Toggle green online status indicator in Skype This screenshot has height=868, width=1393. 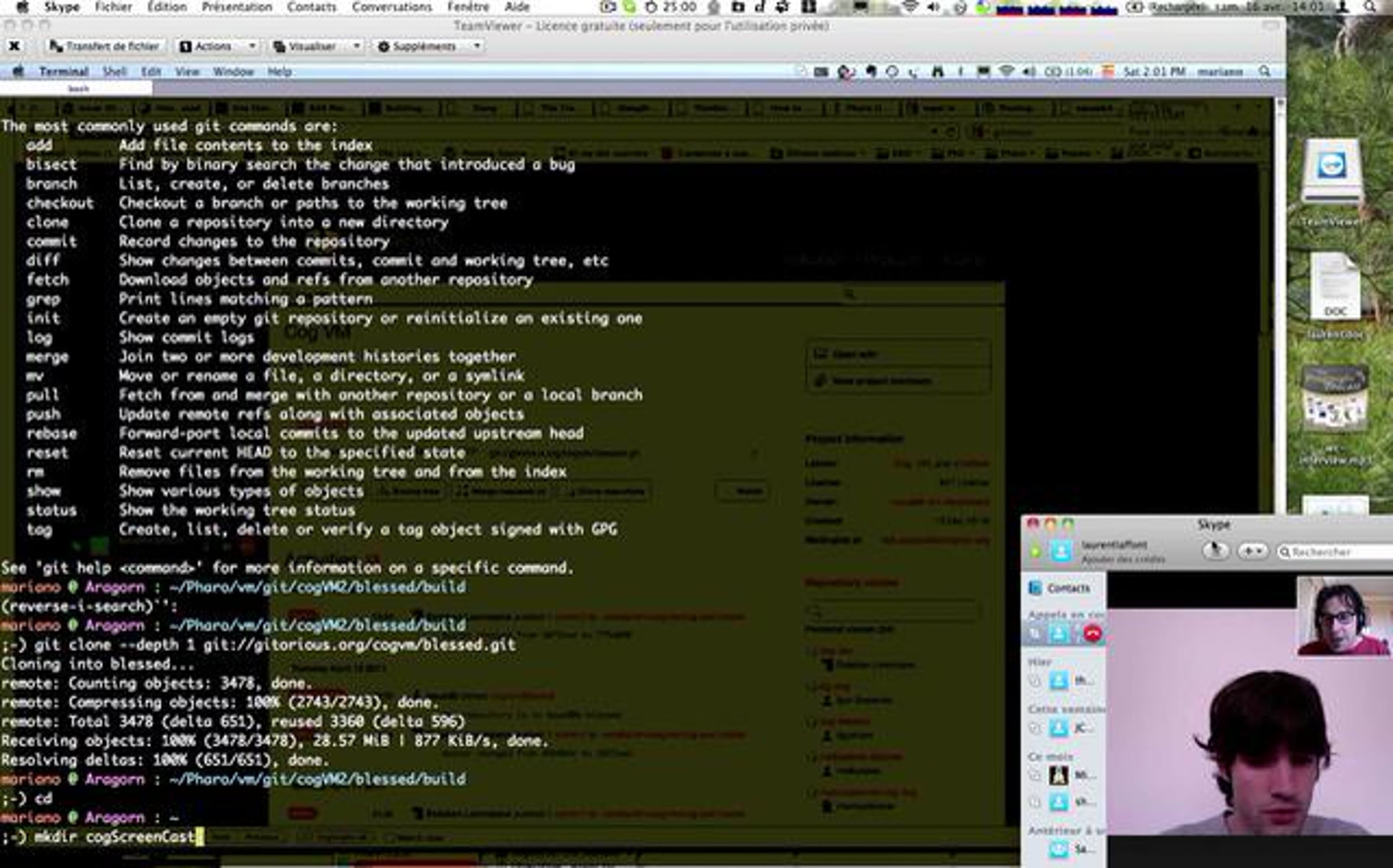tap(1035, 551)
